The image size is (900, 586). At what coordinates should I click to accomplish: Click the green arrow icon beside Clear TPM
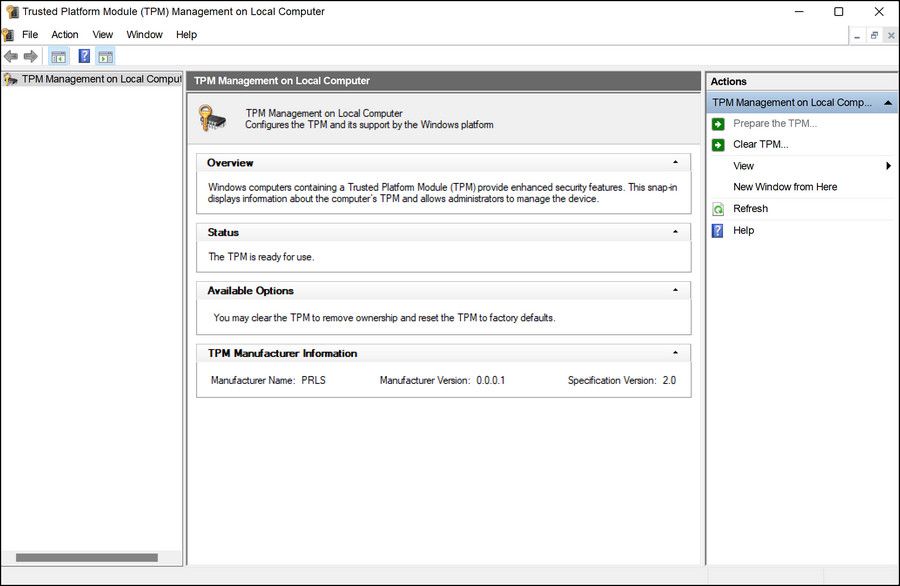pos(718,145)
